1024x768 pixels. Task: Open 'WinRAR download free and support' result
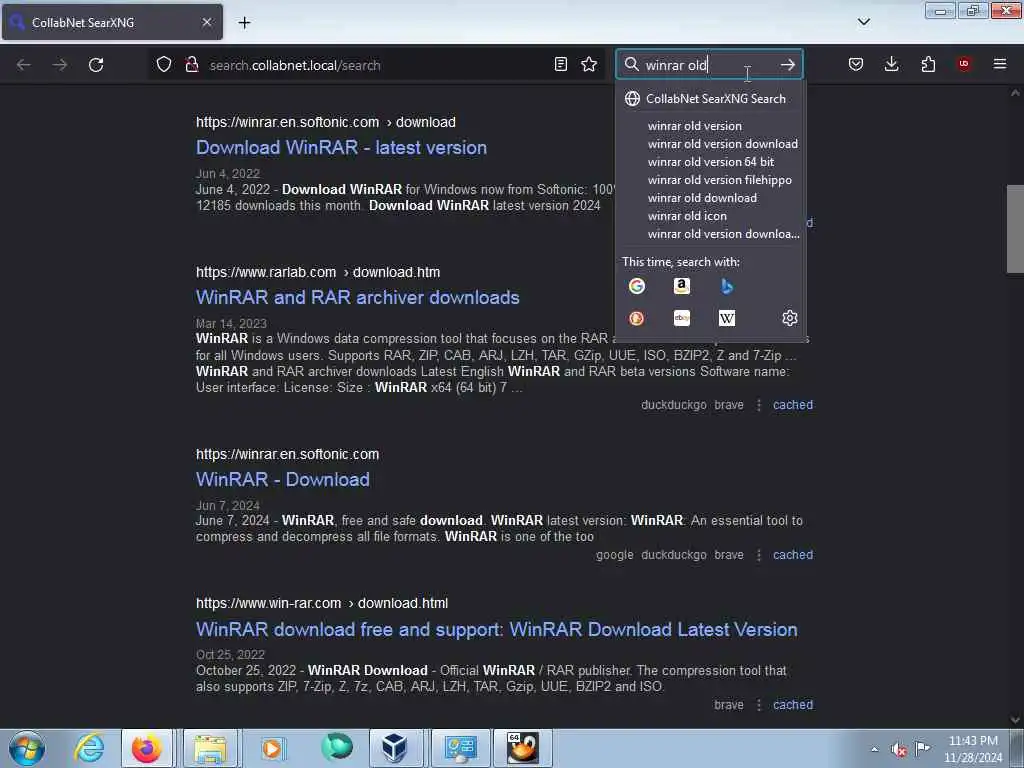click(496, 630)
